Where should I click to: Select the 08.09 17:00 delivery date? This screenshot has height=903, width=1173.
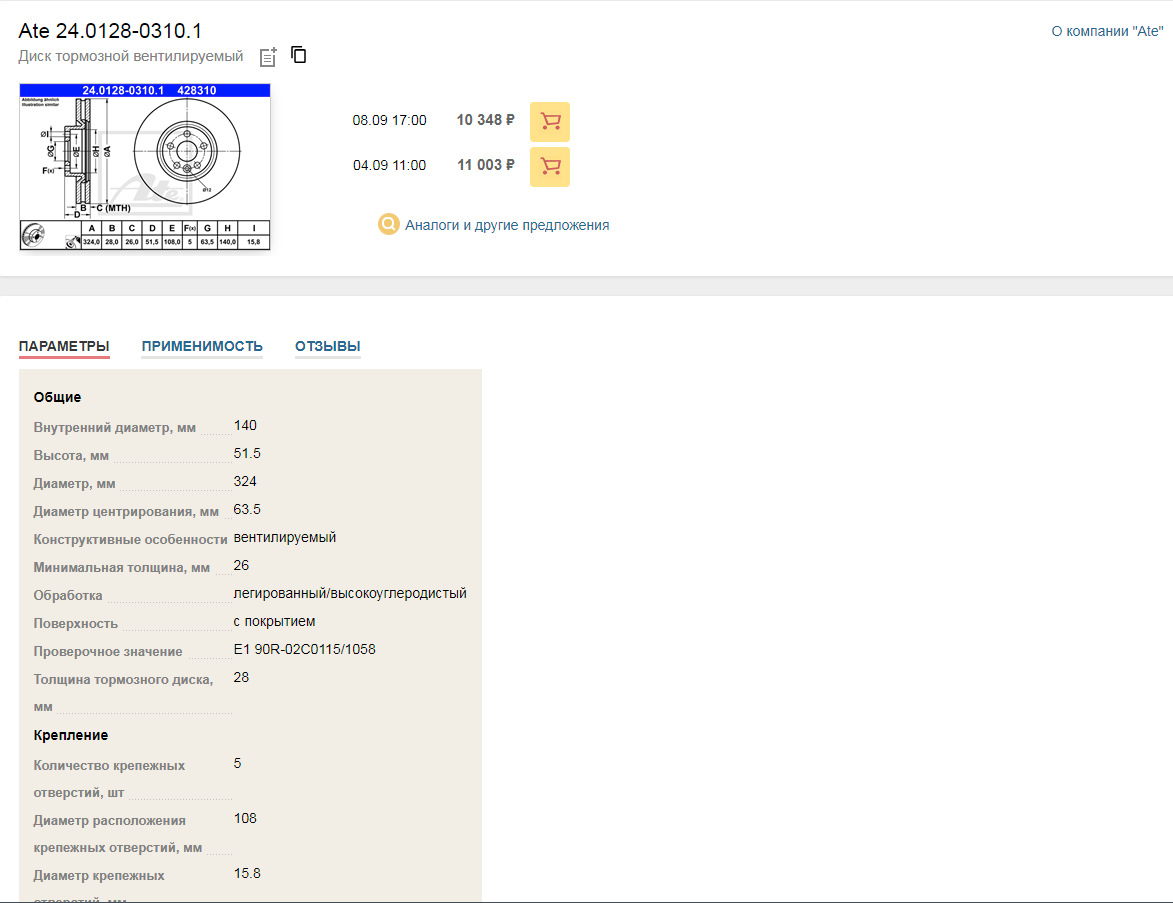click(389, 120)
